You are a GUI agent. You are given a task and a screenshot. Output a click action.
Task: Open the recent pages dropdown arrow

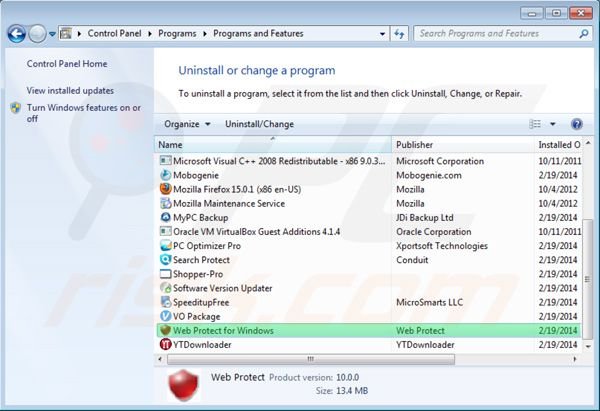point(52,34)
